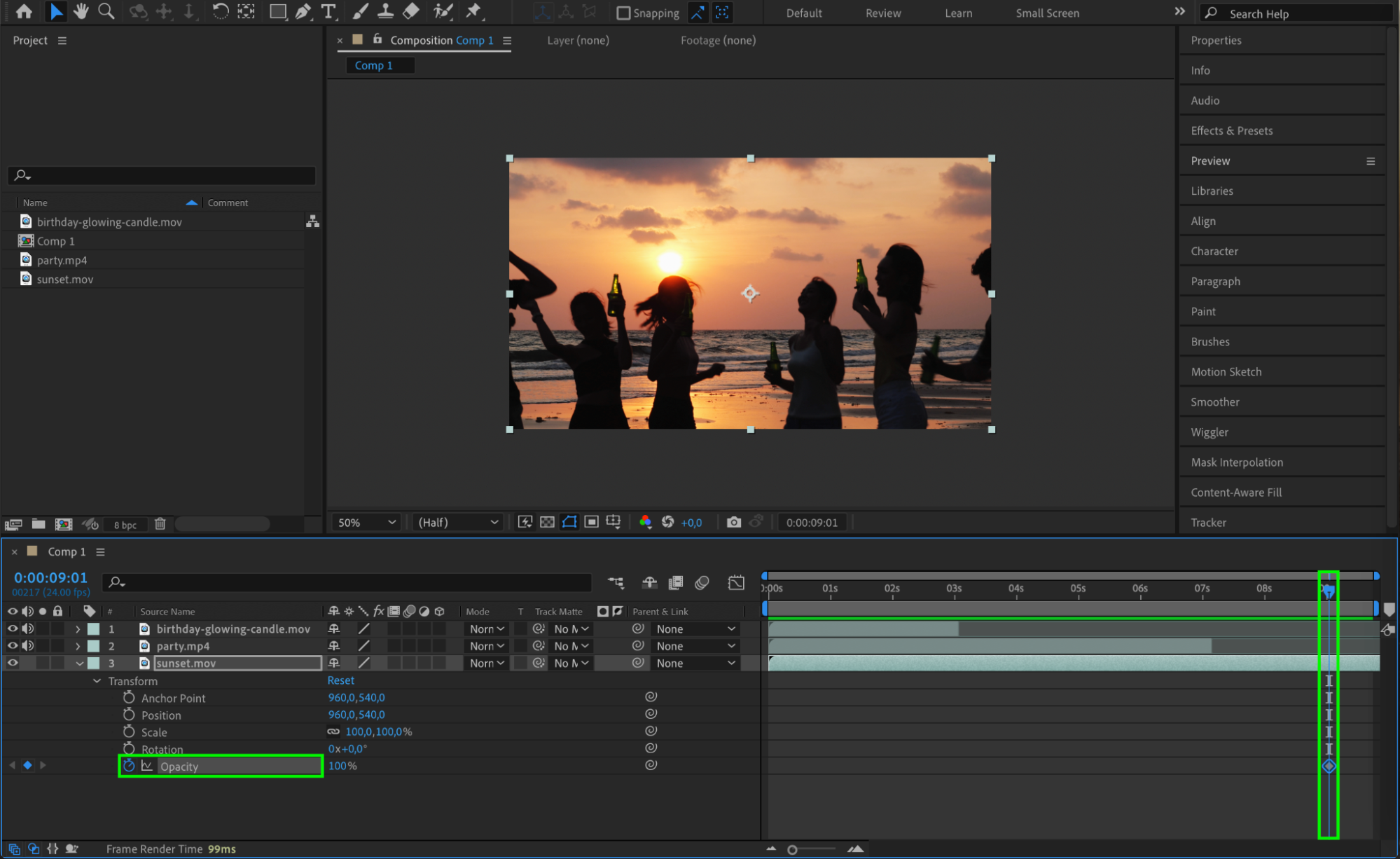The image size is (1400, 859).
Task: Toggle the transparency grid button
Action: (x=547, y=522)
